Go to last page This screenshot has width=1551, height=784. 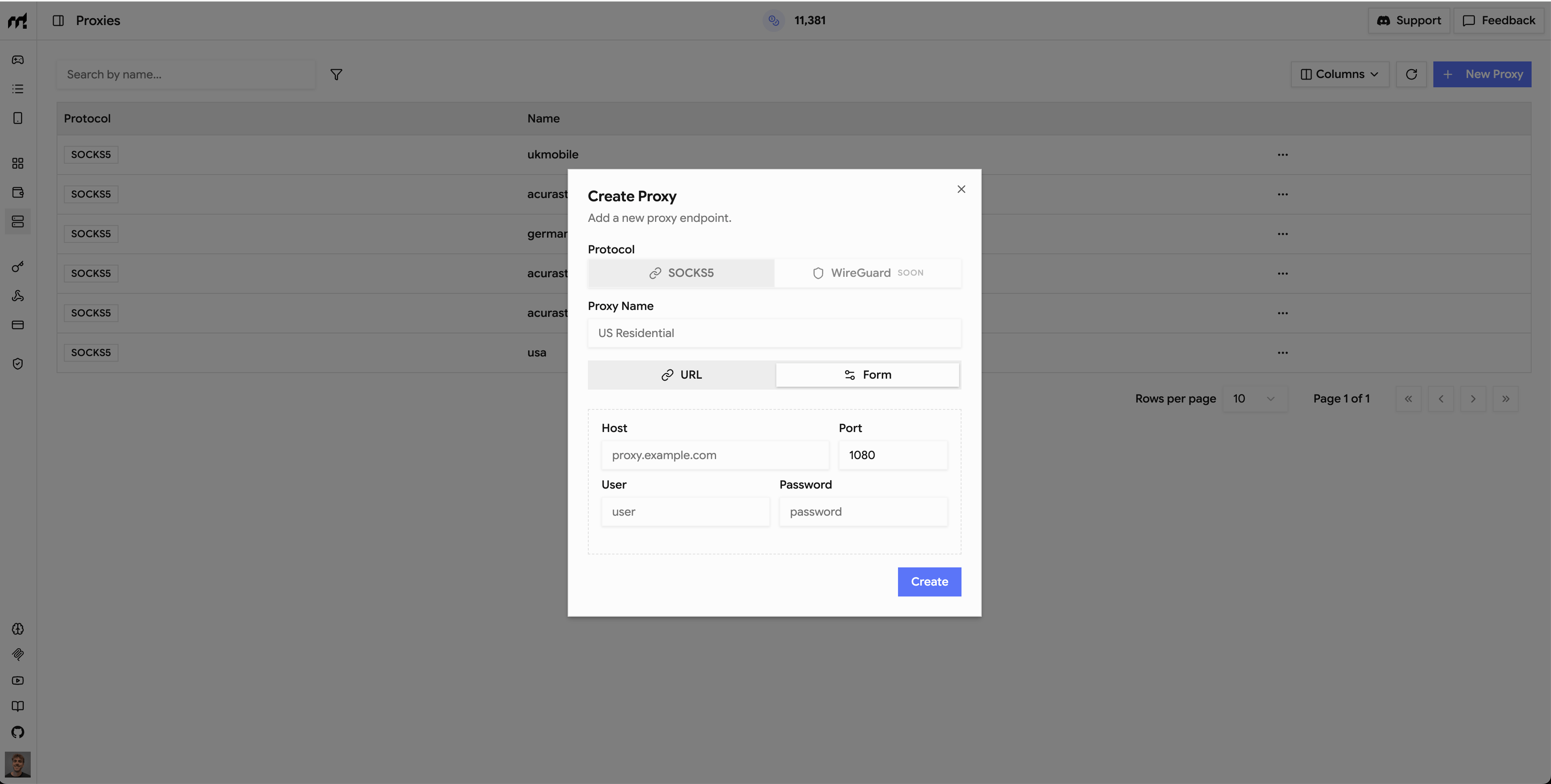point(1506,399)
